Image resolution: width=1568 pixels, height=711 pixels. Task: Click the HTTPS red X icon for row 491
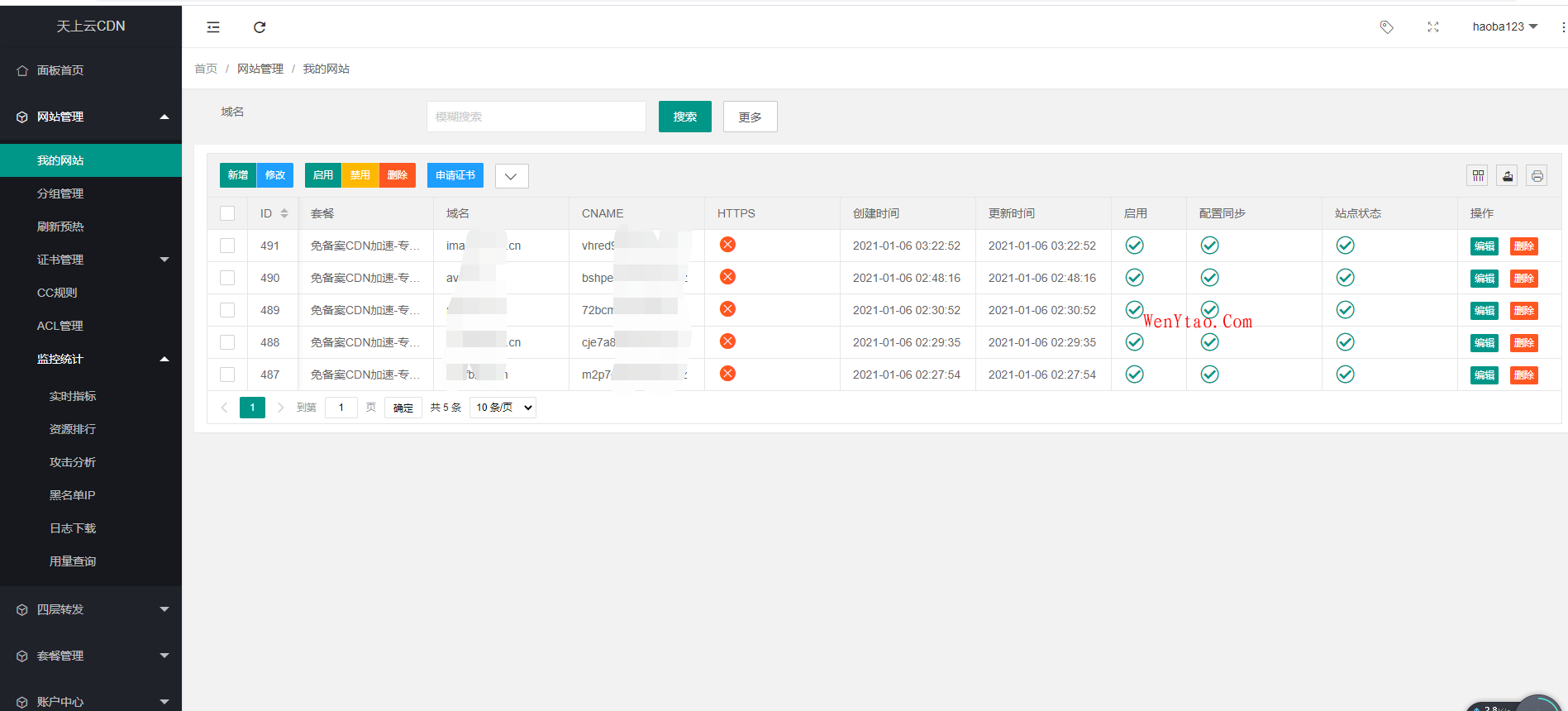pos(727,245)
